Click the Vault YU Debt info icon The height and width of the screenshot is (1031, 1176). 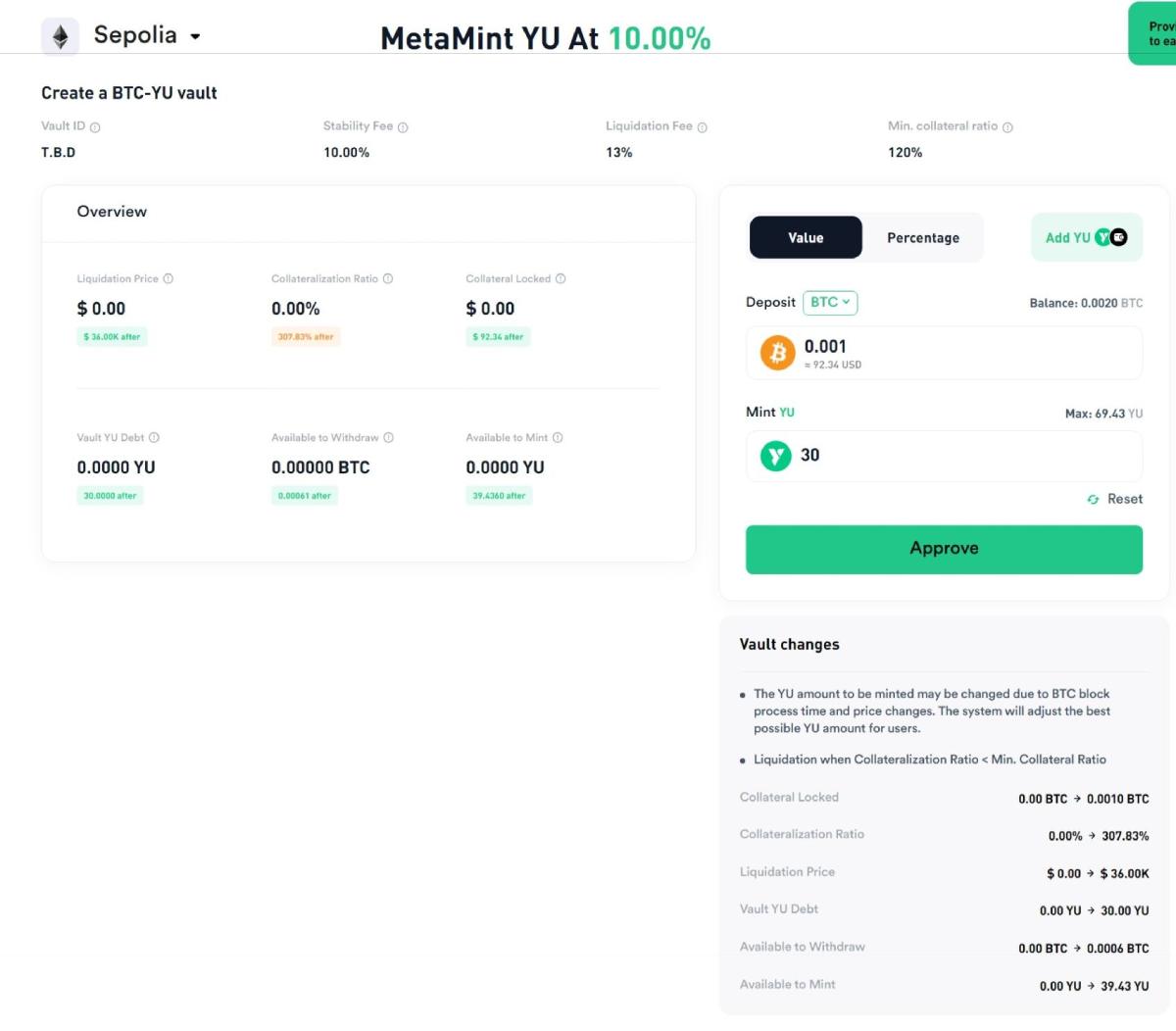[154, 438]
